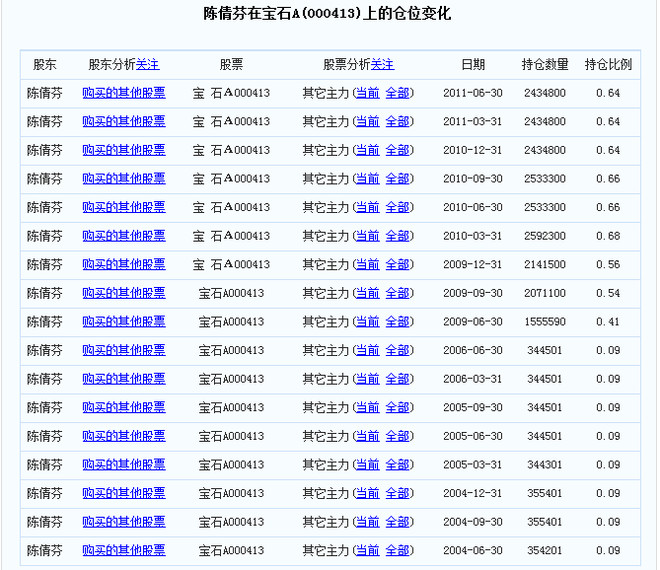Click 当前 link in 2009-12-31 row

(368, 265)
